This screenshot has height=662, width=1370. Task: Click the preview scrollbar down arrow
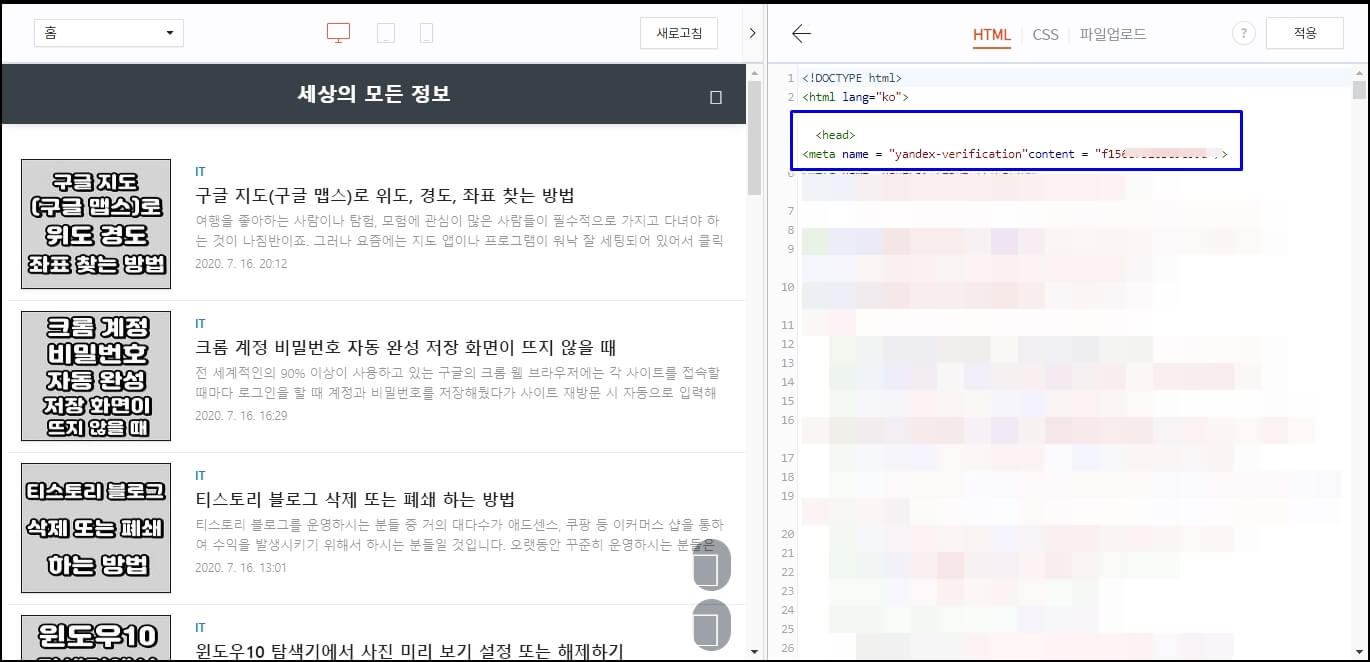tap(754, 652)
